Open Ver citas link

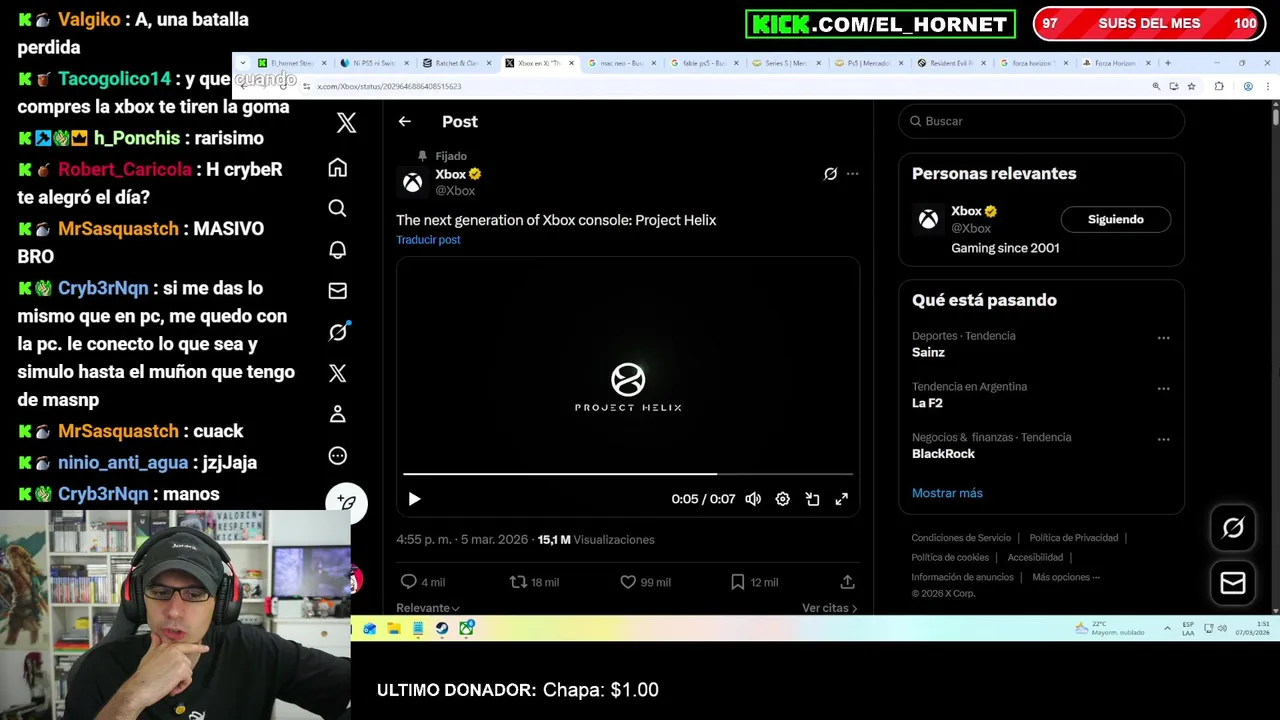point(830,608)
